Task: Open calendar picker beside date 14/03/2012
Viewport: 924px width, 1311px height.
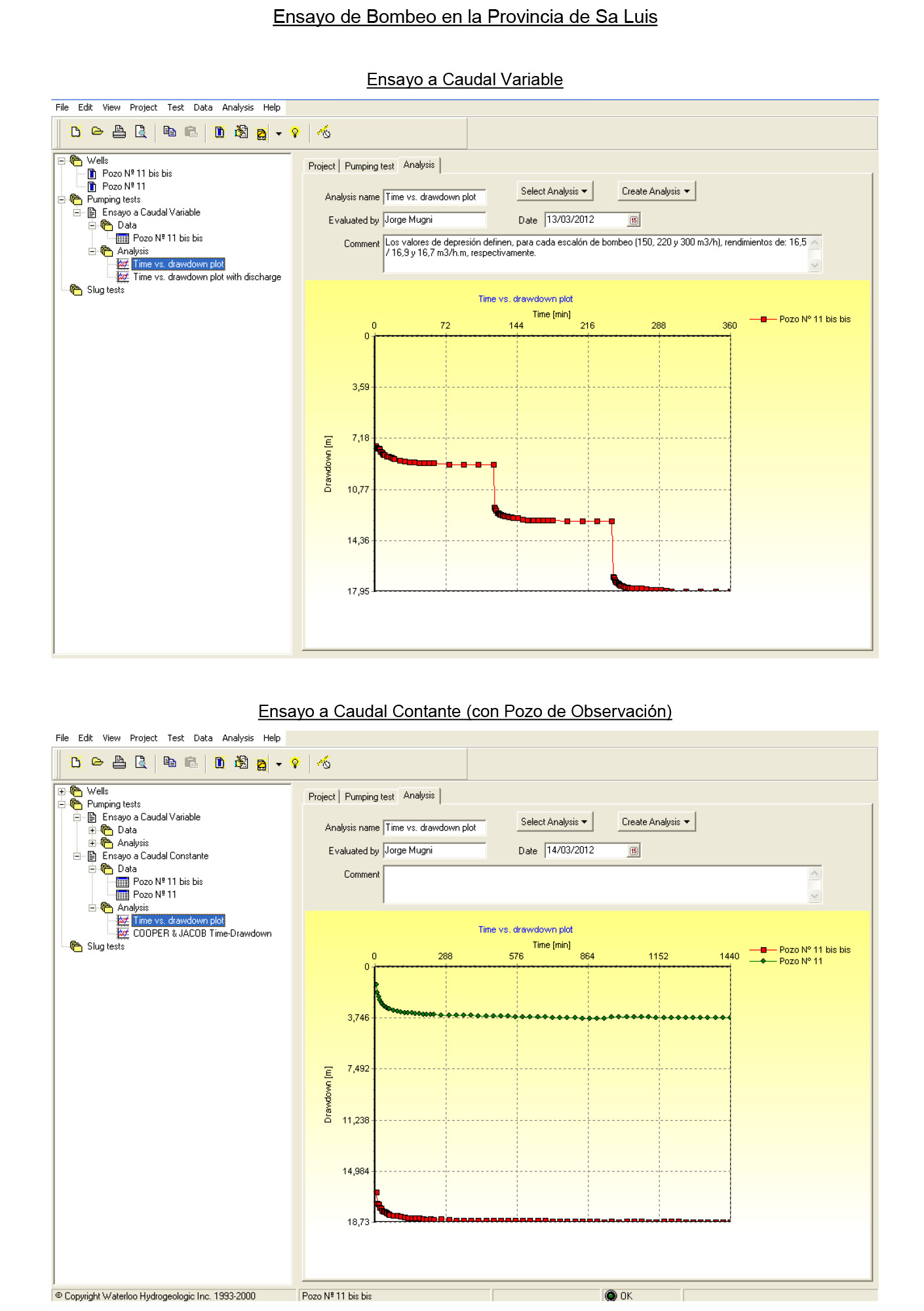Action: pos(634,851)
